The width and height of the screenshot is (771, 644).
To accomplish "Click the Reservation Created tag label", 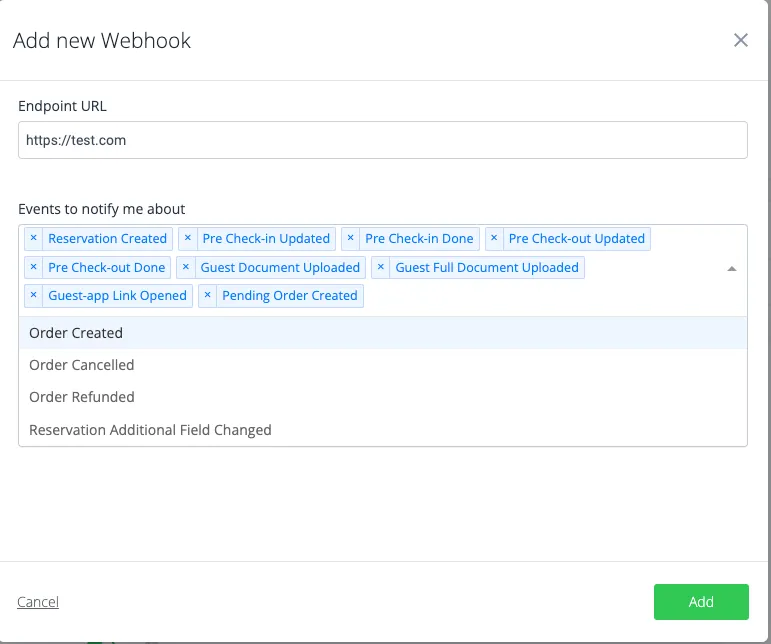I will coord(108,238).
